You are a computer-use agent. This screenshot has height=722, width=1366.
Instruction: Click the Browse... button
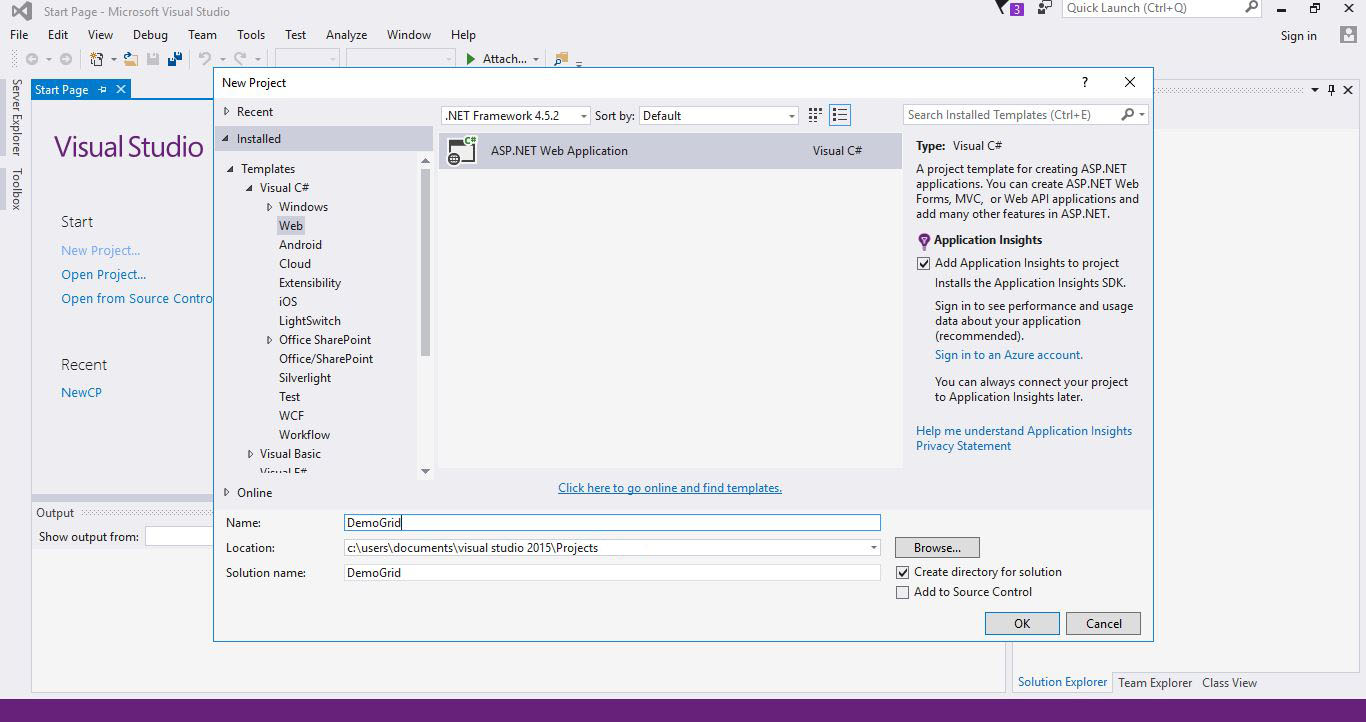pos(937,548)
